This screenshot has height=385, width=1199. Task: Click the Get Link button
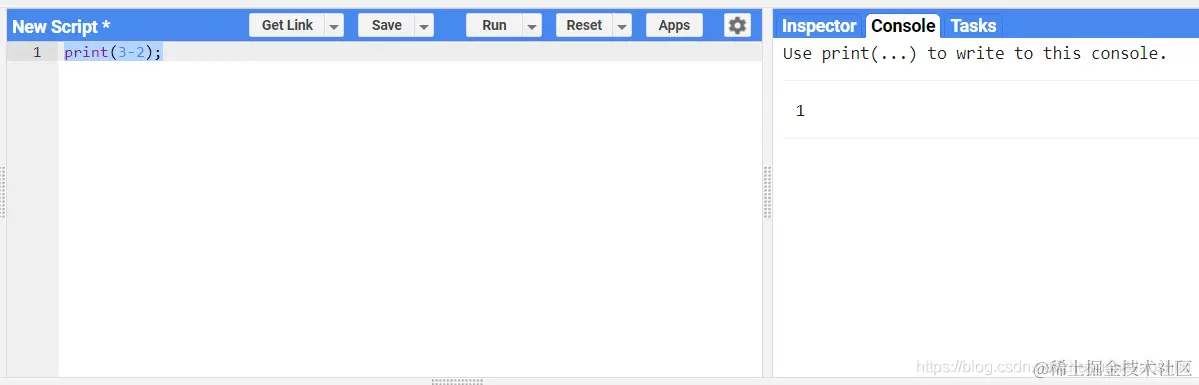click(x=287, y=25)
